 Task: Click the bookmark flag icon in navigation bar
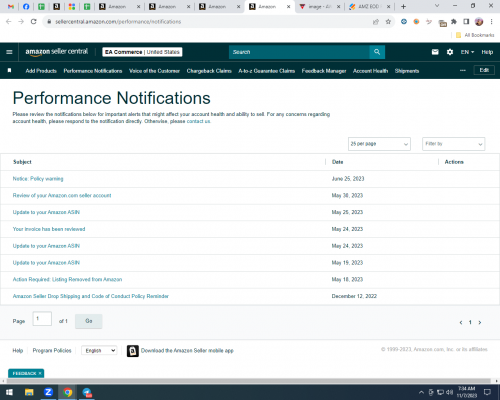pyautogui.click(x=10, y=71)
